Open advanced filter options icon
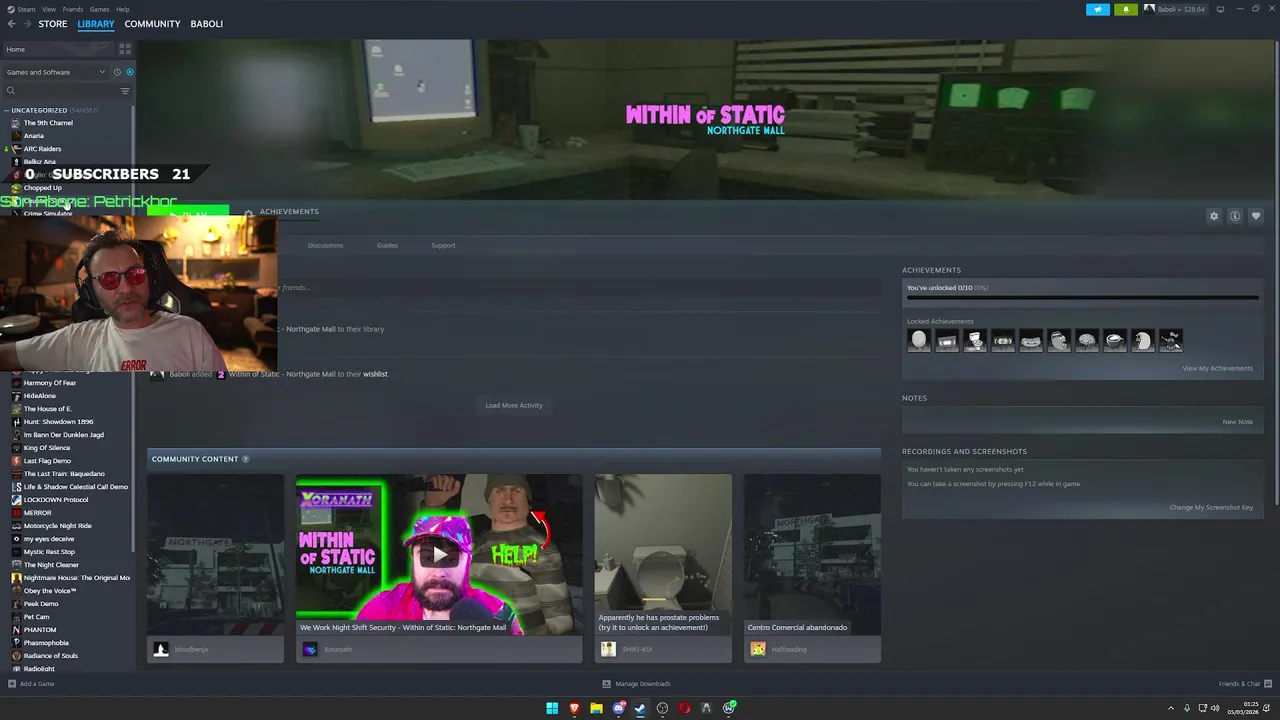This screenshot has height=720, width=1280. tap(125, 91)
